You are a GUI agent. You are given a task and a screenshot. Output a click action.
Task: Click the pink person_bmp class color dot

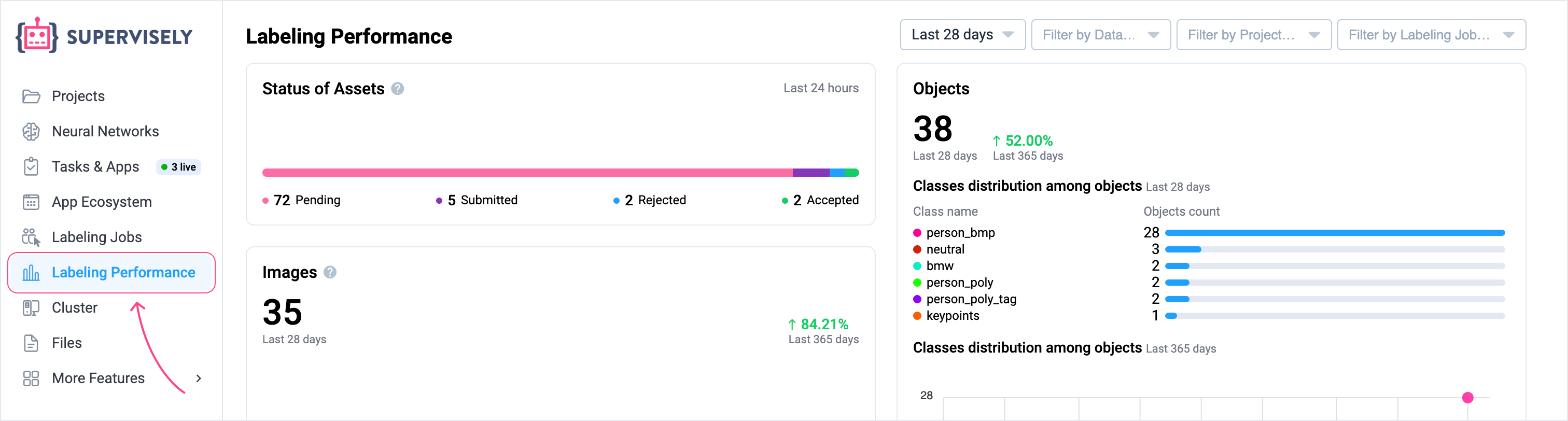[917, 233]
